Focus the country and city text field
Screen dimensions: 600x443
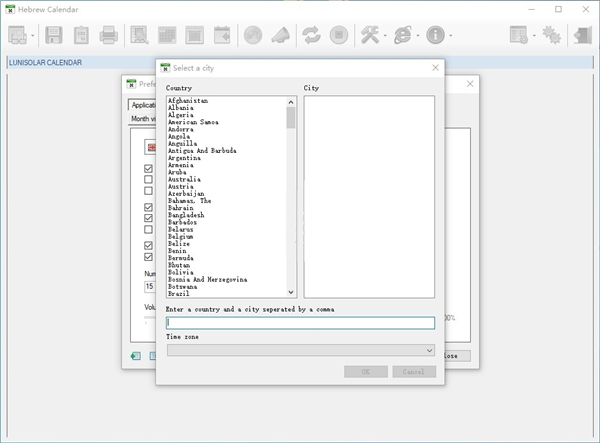[x=300, y=323]
